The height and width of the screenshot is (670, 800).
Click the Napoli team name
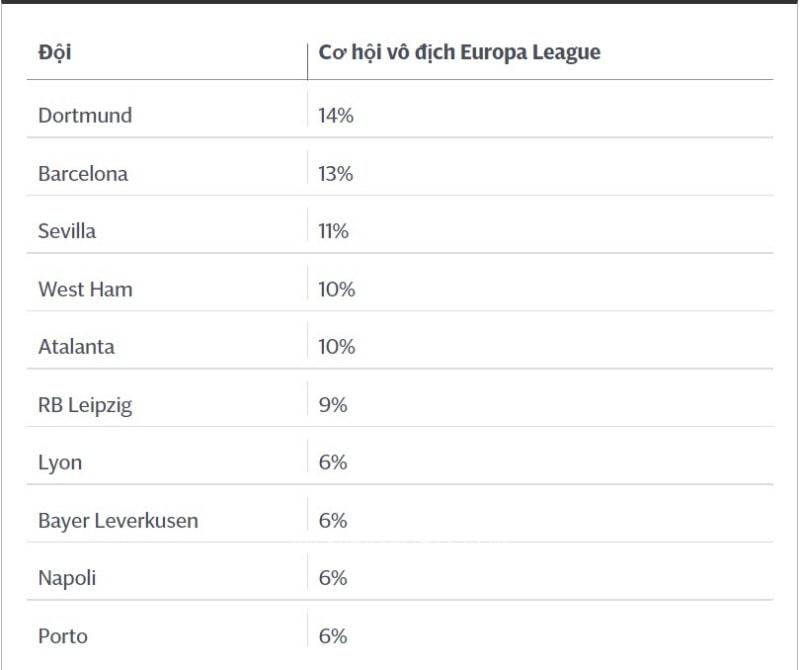[67, 578]
